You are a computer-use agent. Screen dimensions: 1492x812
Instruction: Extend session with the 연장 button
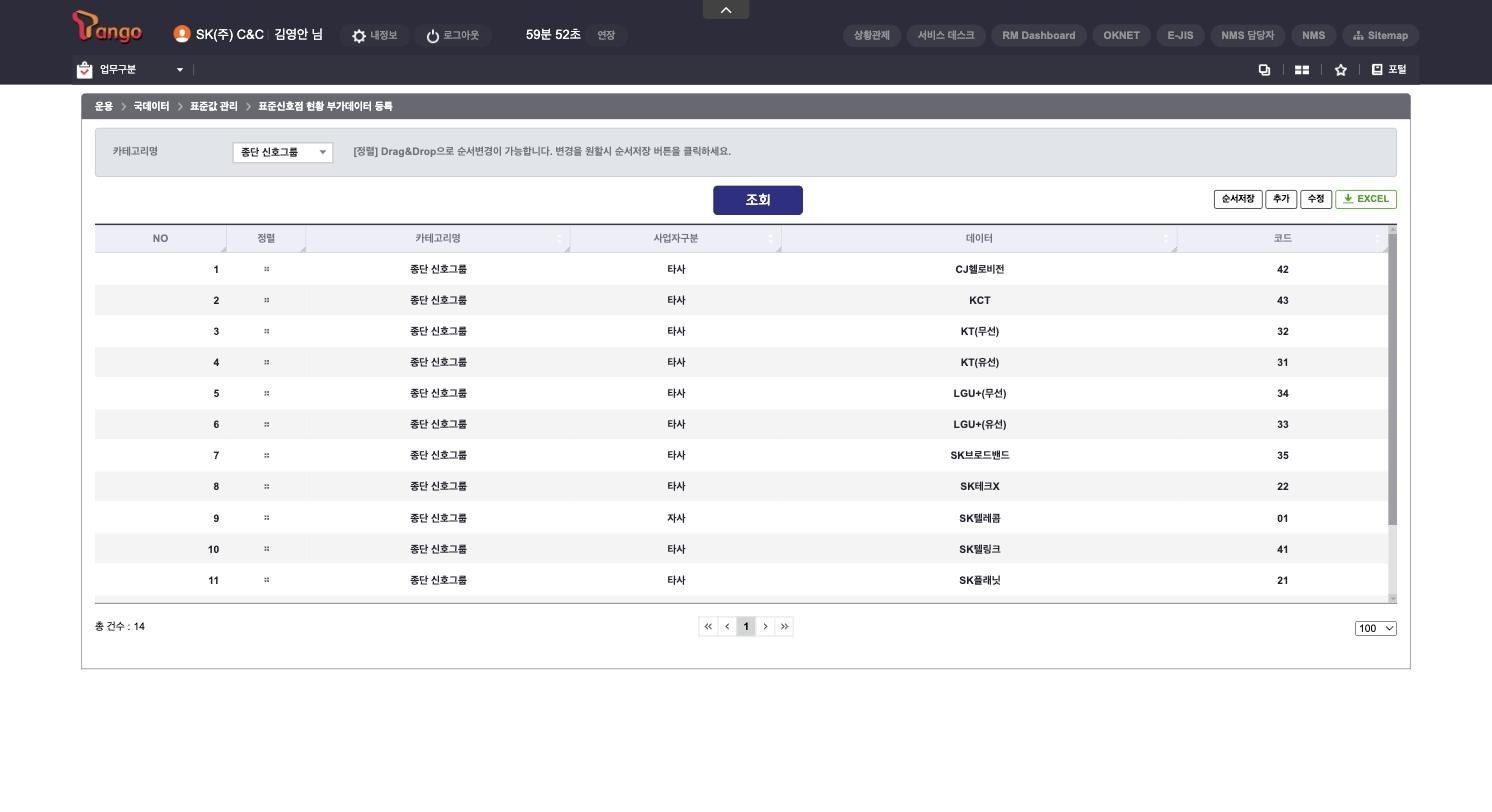pyautogui.click(x=606, y=35)
